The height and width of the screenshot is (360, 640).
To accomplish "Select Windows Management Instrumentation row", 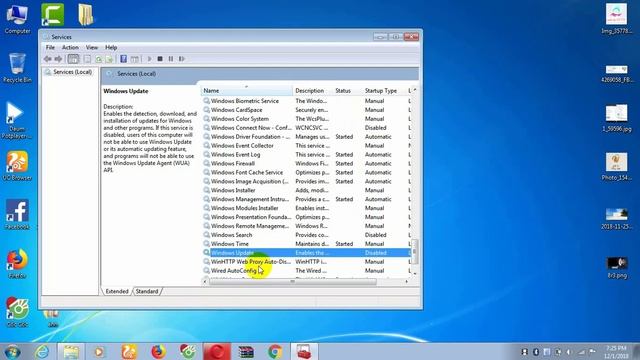I will click(x=306, y=199).
